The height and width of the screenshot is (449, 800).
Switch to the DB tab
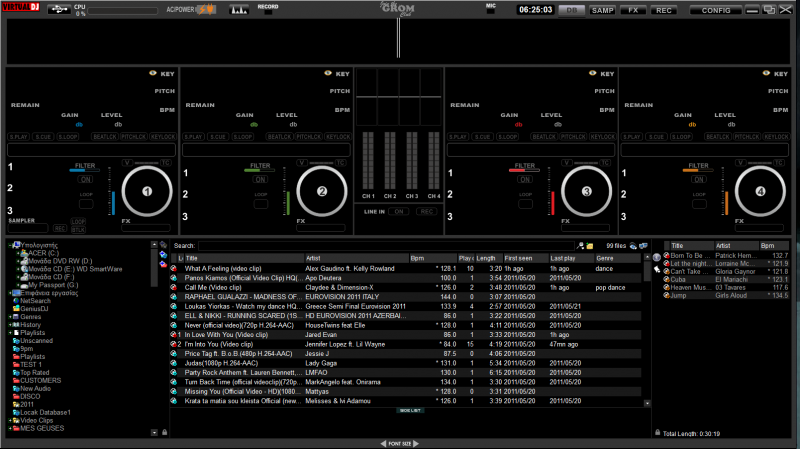point(571,10)
